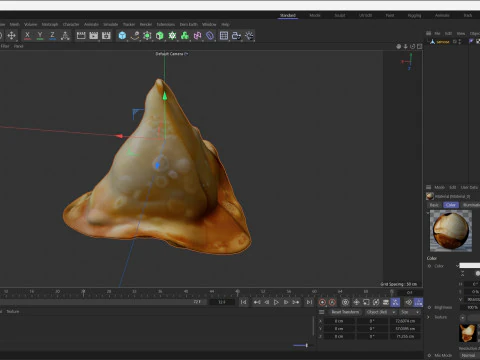
Task: Toggle the X axis lock
Action: click(x=27, y=36)
